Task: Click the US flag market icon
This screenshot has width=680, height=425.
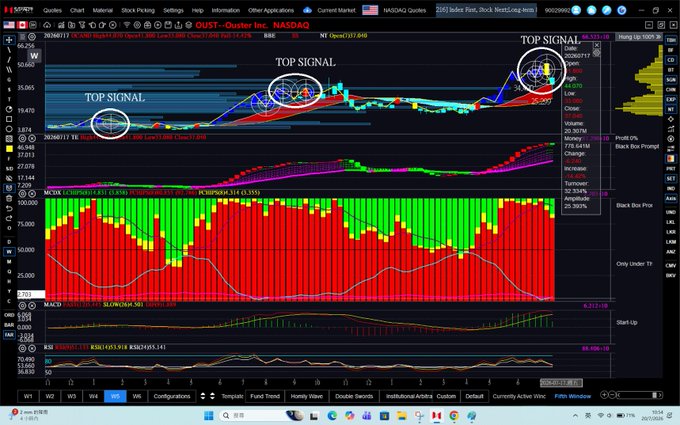Action: (9, 25)
